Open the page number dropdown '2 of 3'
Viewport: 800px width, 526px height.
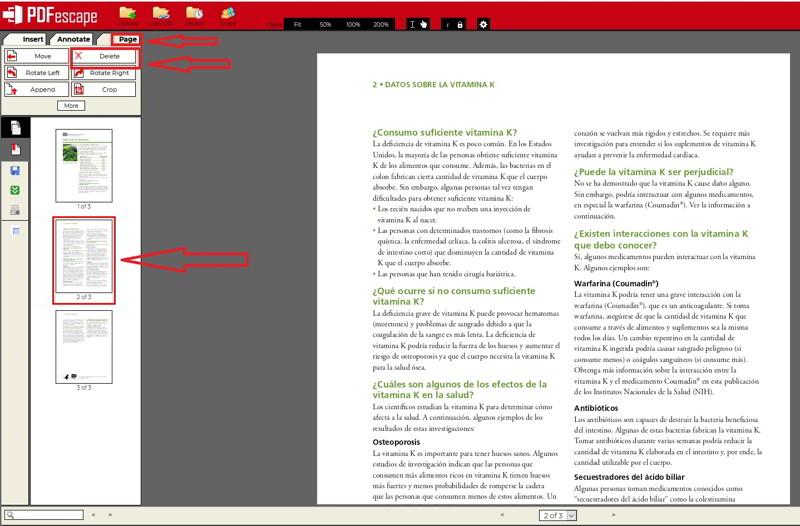point(558,515)
